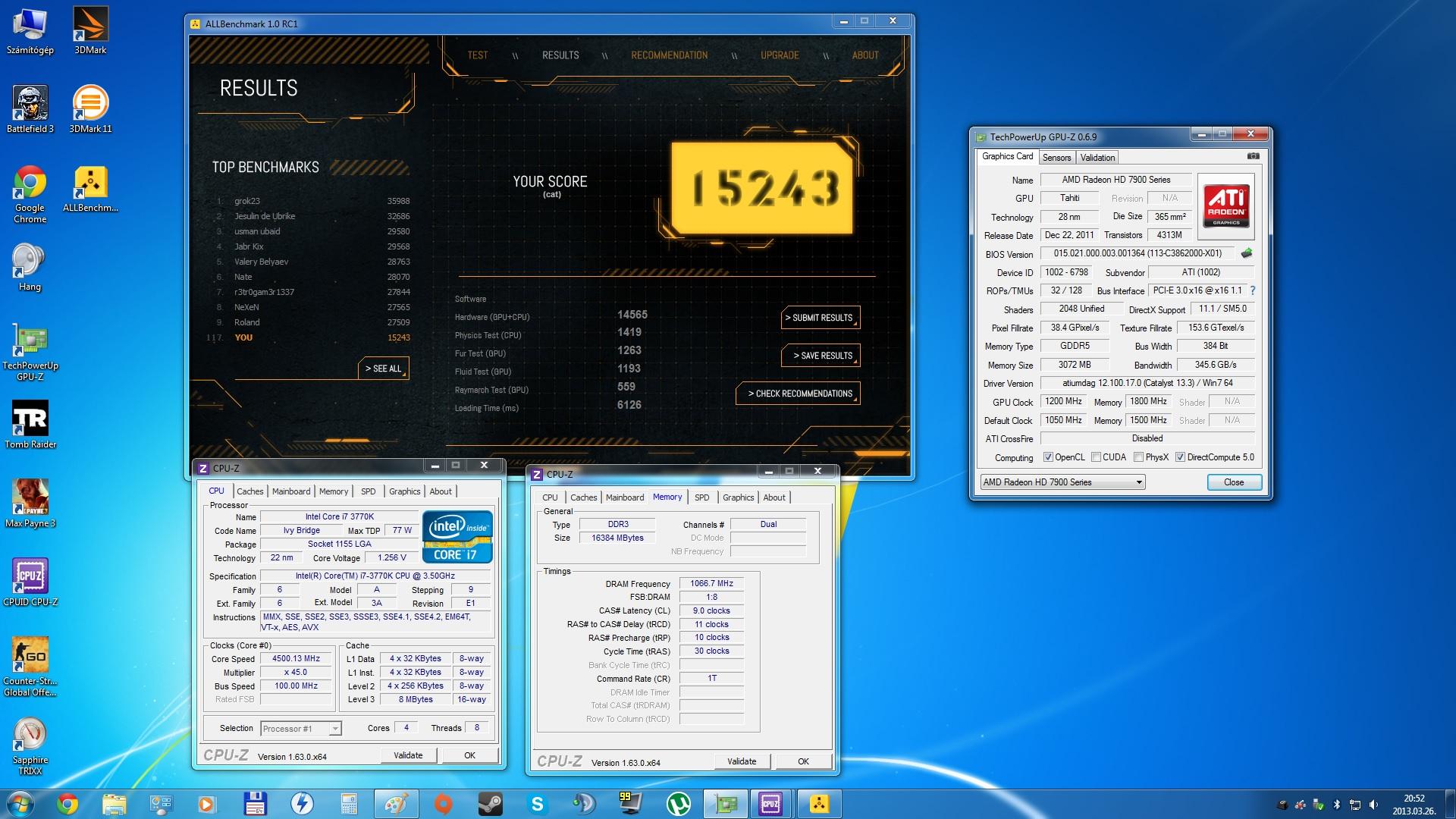Open the TEST tab in ALLBenchmark
The height and width of the screenshot is (819, 1456).
(x=478, y=55)
